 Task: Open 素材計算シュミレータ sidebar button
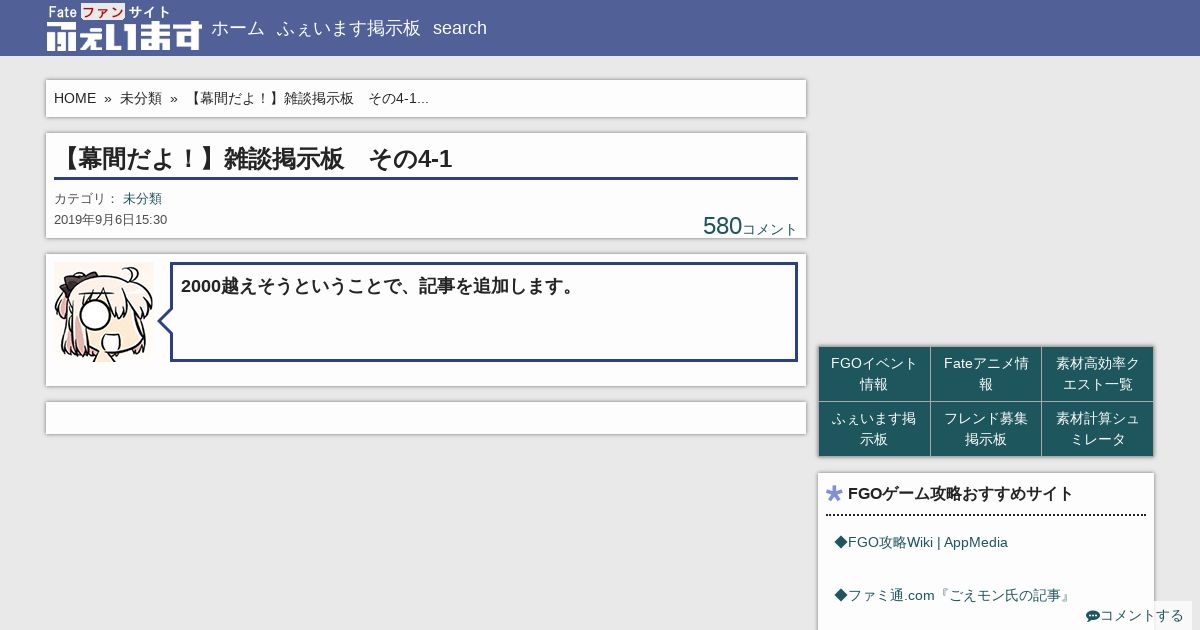click(1097, 429)
